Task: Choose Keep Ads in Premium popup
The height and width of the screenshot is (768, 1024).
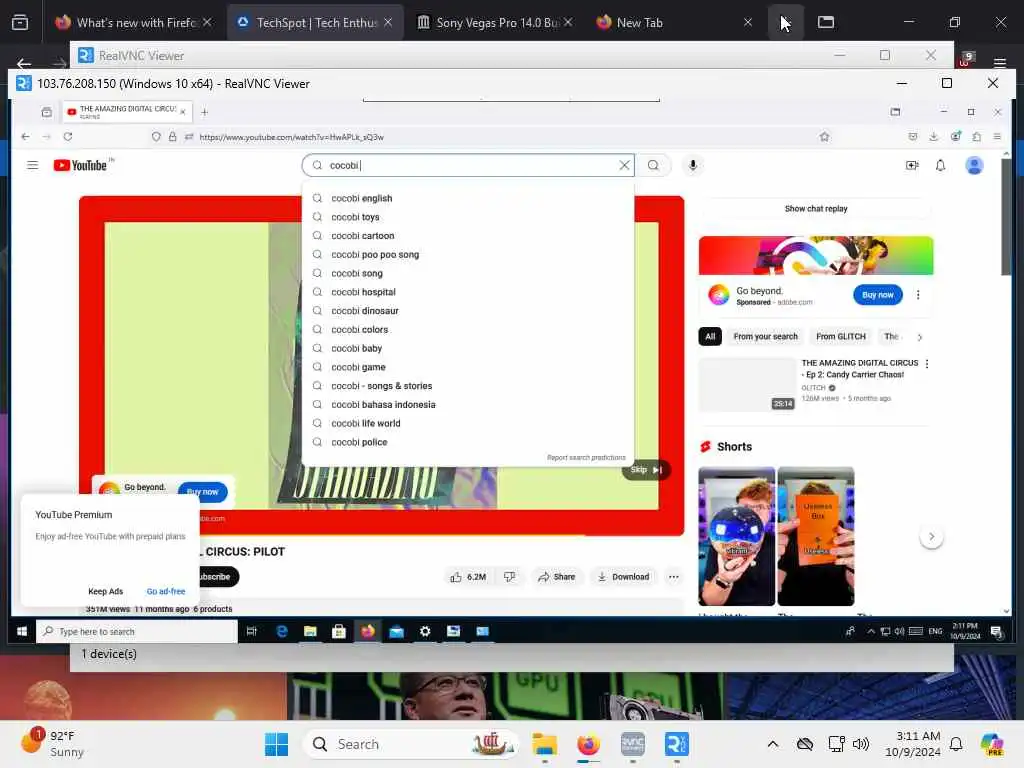Action: [x=105, y=592]
